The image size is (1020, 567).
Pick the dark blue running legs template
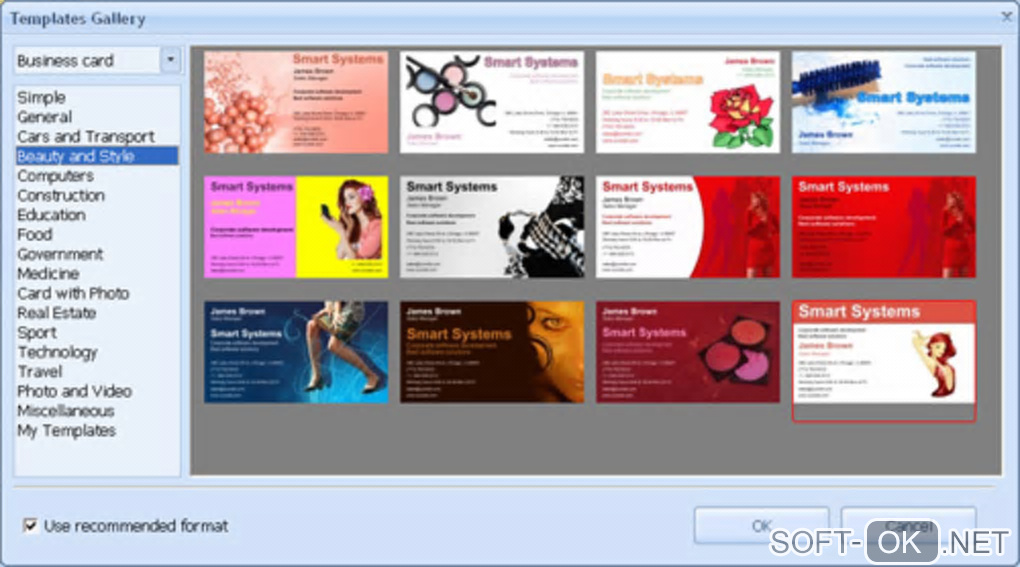pos(296,352)
